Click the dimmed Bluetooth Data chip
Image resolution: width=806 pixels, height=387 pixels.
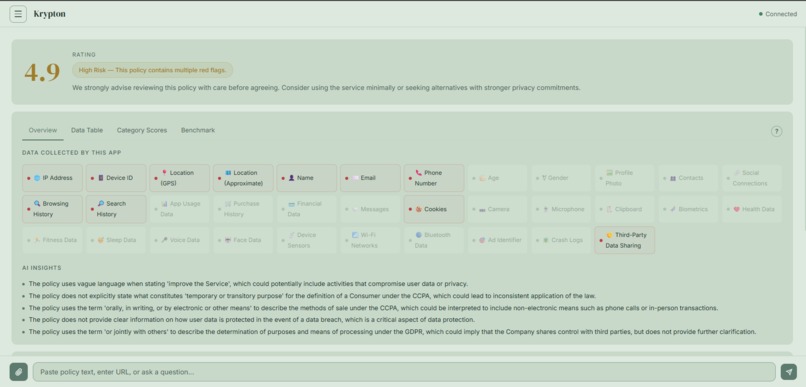(x=434, y=240)
